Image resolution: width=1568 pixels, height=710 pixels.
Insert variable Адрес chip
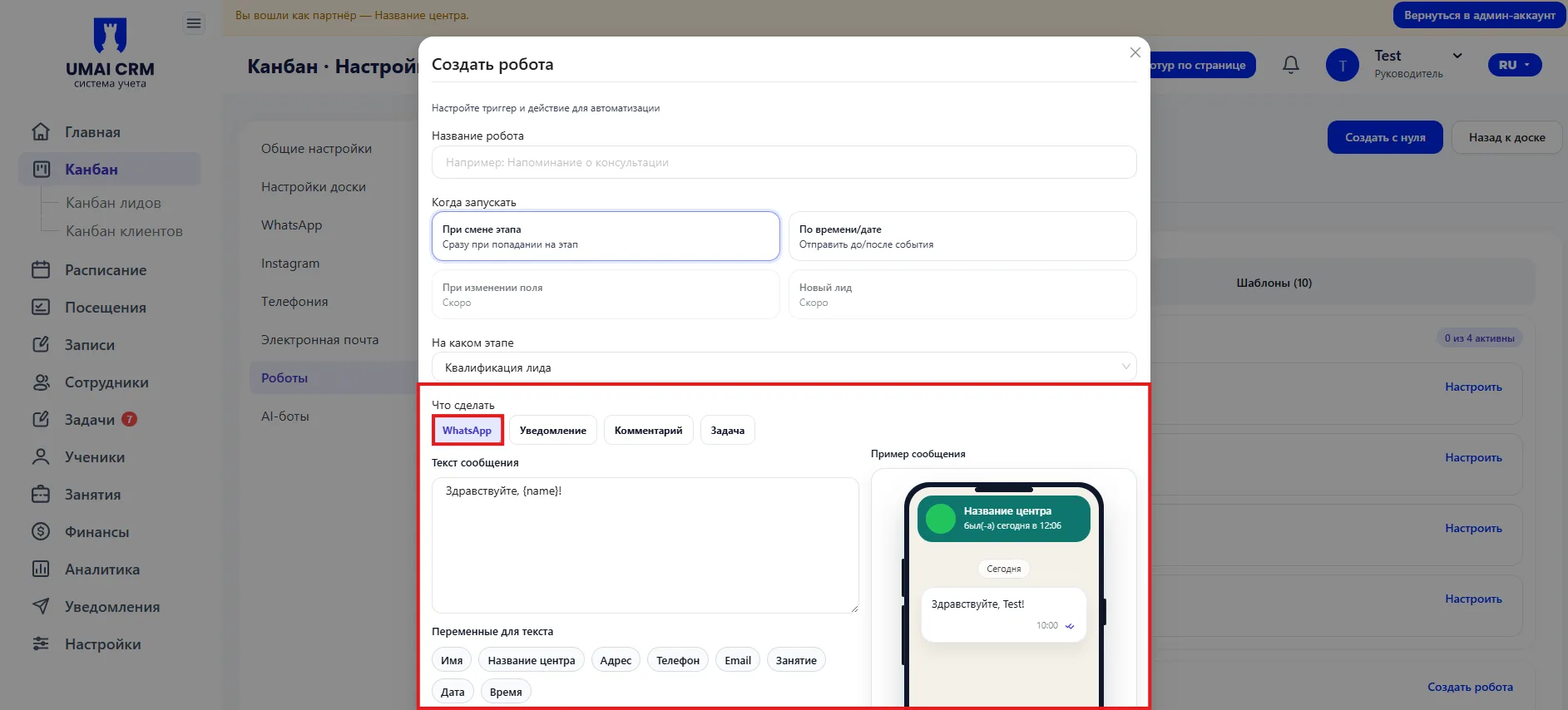coord(616,660)
